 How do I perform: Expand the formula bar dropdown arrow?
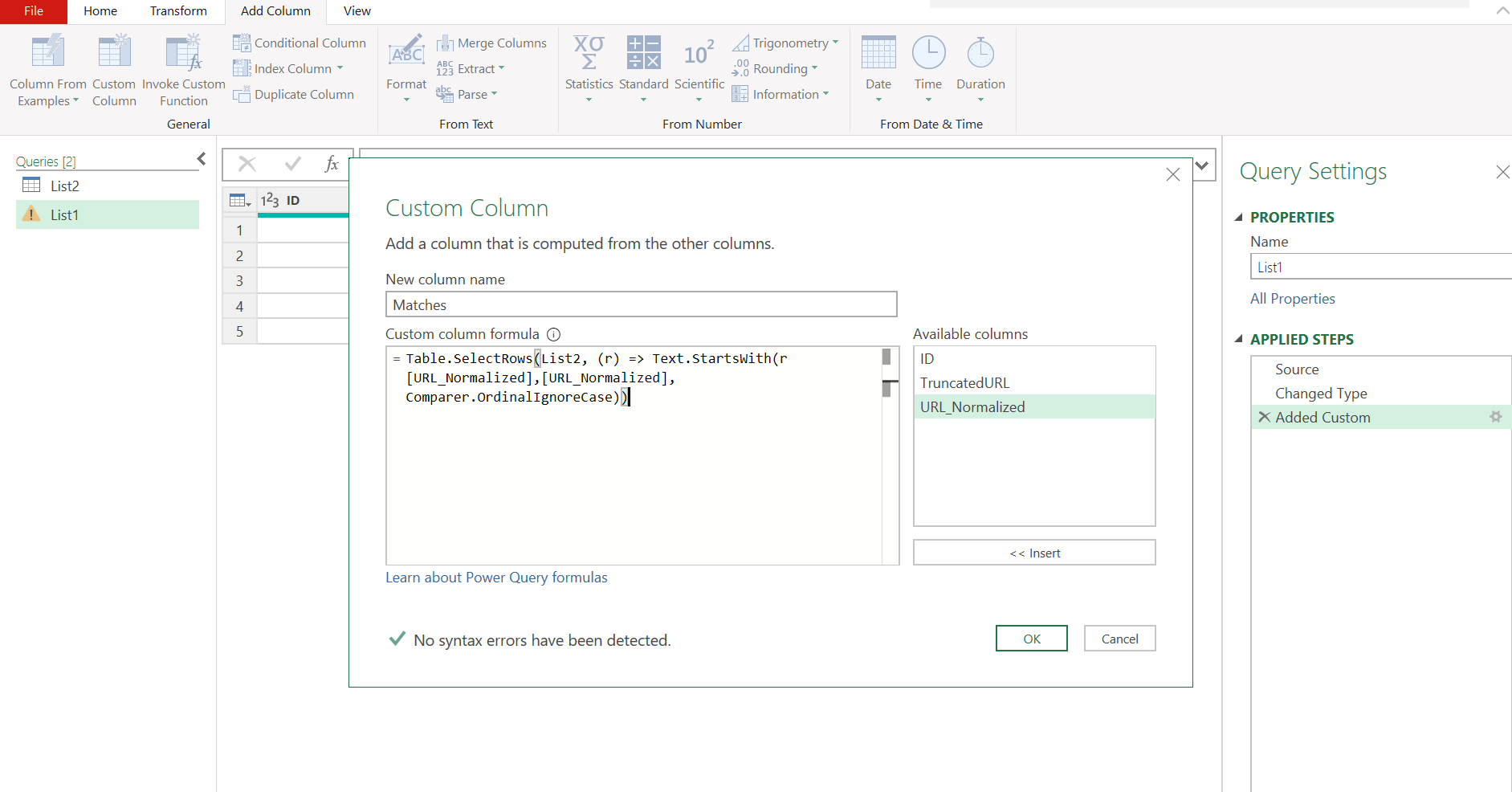(x=1202, y=165)
